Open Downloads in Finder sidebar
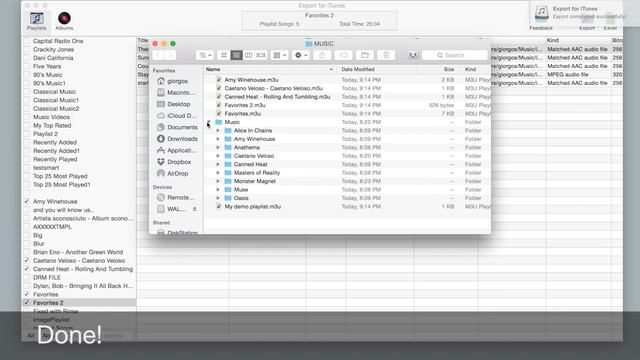The image size is (640, 360). [x=177, y=139]
